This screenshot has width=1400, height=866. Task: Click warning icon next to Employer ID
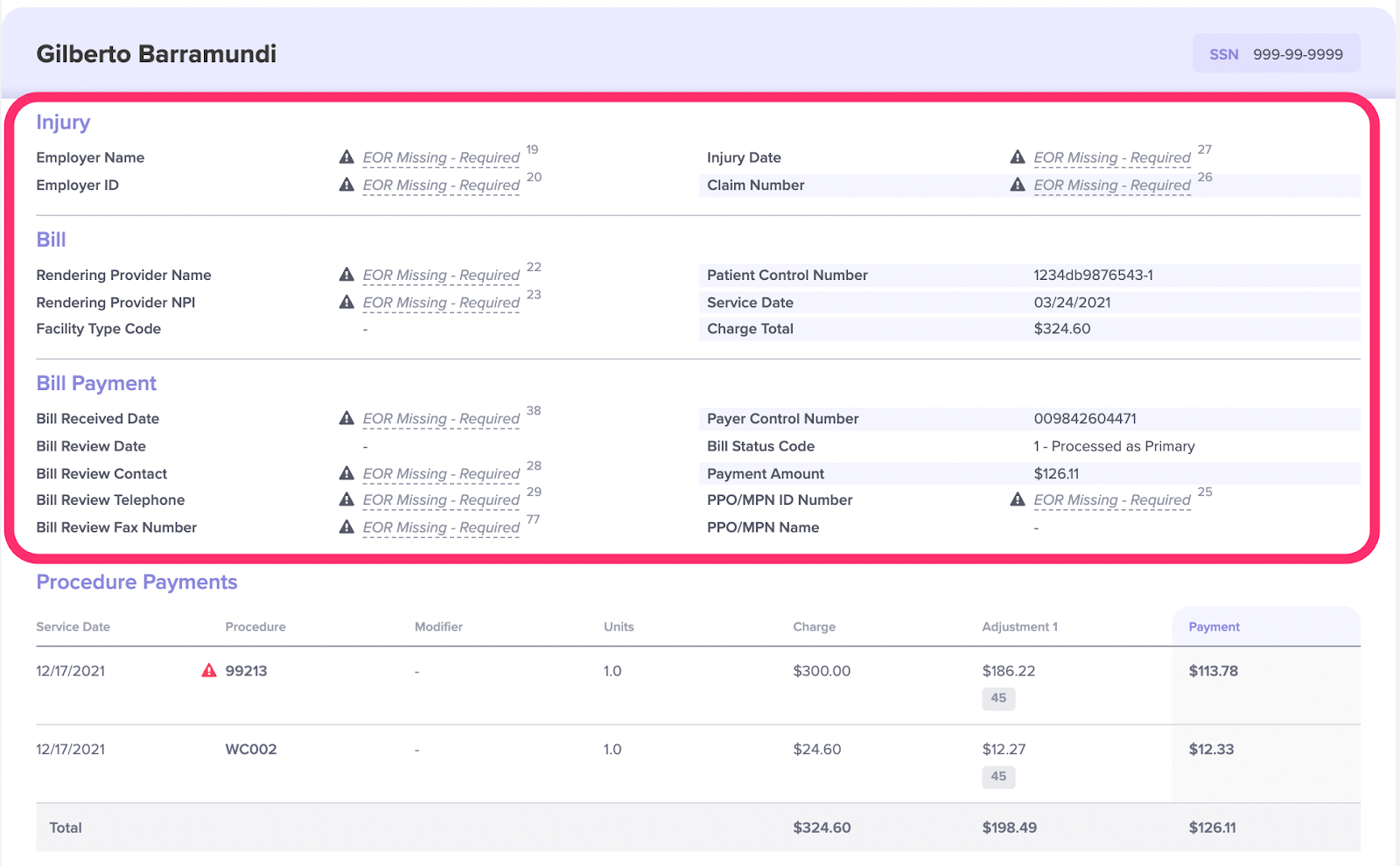click(x=346, y=185)
